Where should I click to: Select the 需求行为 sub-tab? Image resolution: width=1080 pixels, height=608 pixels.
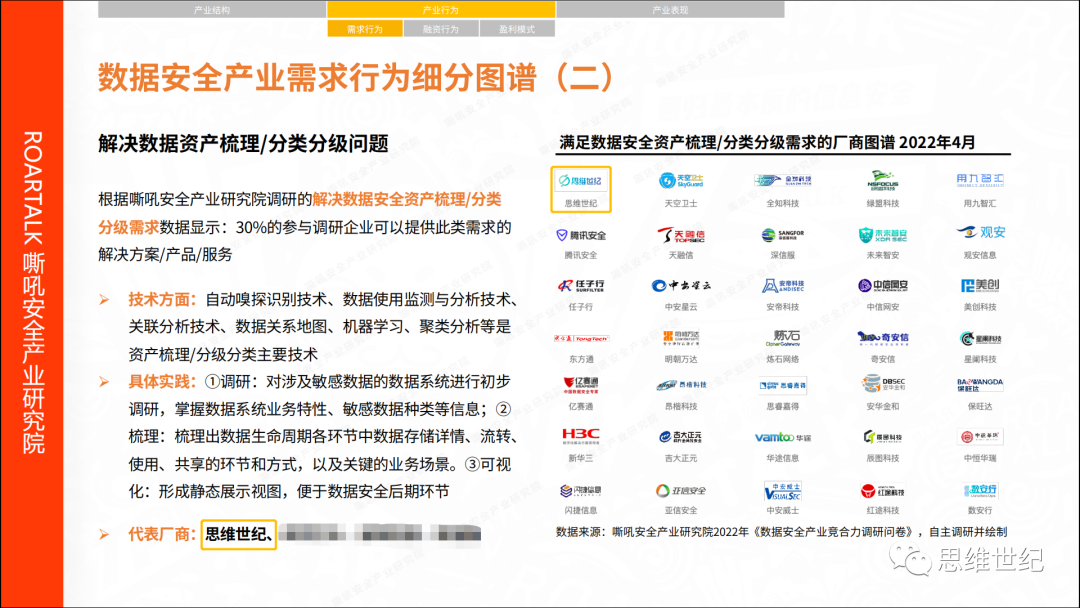(x=364, y=29)
